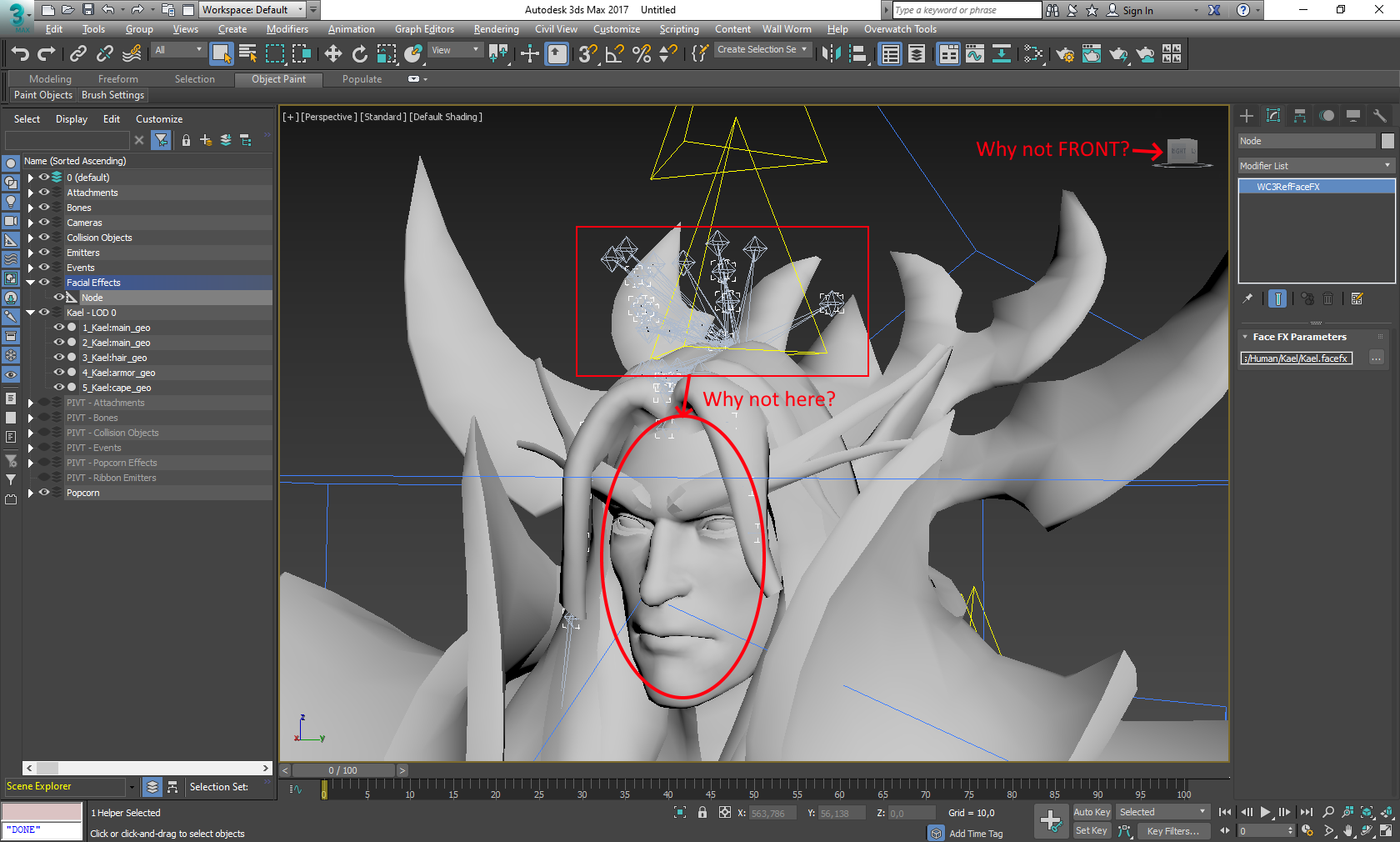The width and height of the screenshot is (1400, 842).
Task: Select the Select and Link tool
Action: 78,54
